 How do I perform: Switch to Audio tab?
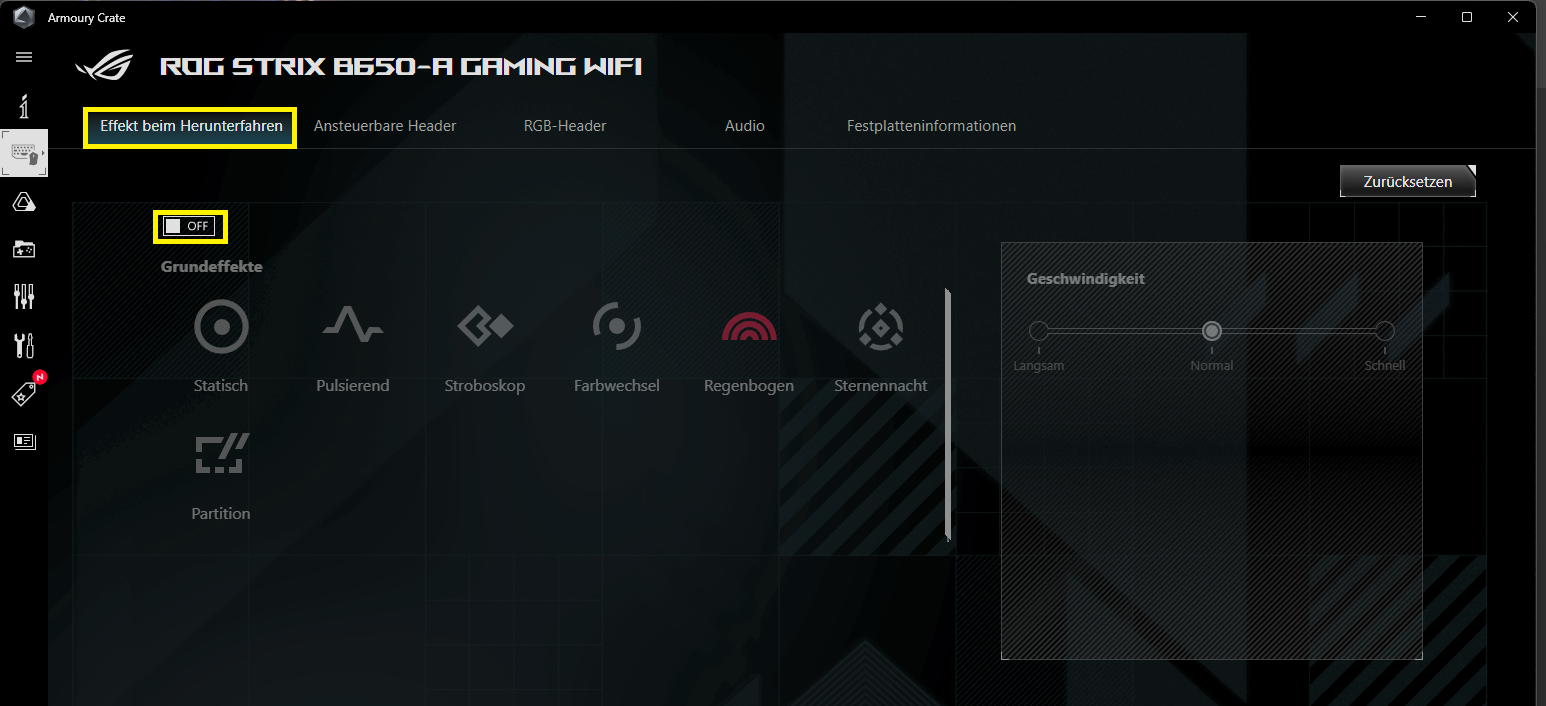tap(745, 126)
